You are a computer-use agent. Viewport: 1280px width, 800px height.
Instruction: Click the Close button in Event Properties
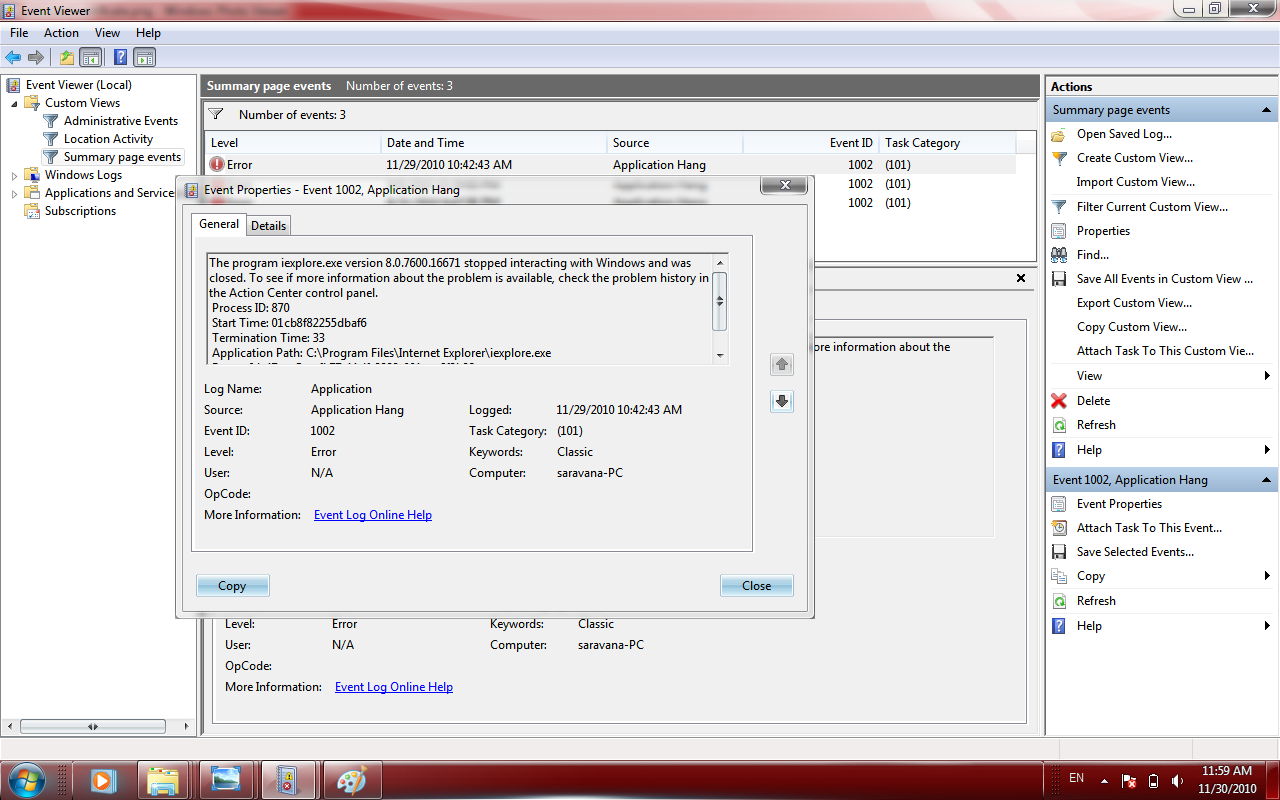(757, 586)
